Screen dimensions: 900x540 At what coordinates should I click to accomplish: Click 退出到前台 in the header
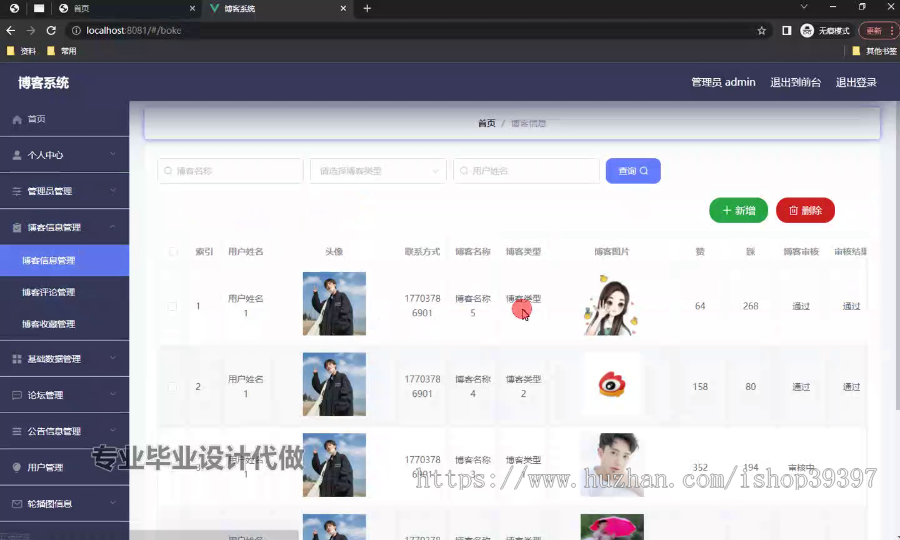(x=795, y=83)
